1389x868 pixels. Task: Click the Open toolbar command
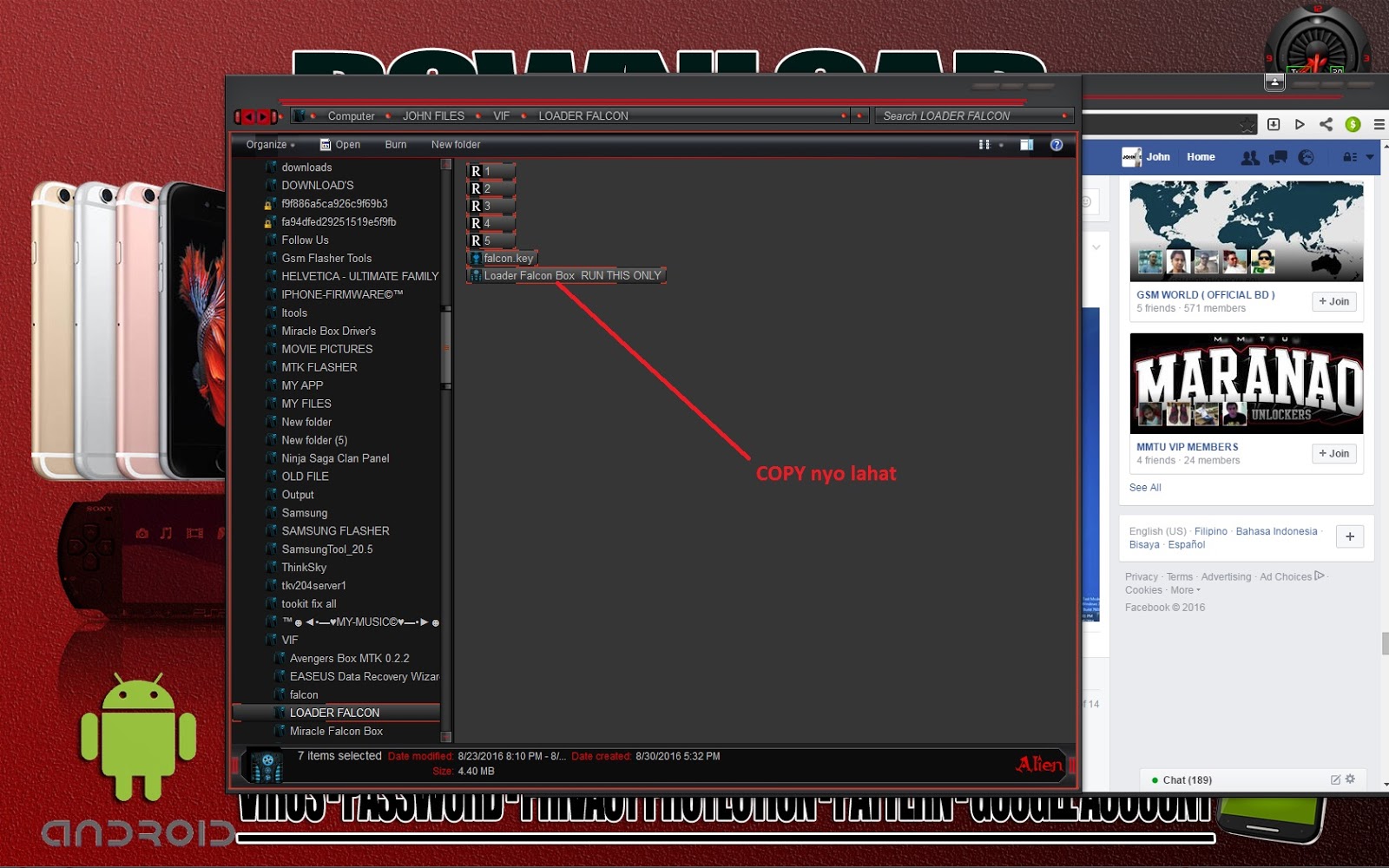coord(339,145)
